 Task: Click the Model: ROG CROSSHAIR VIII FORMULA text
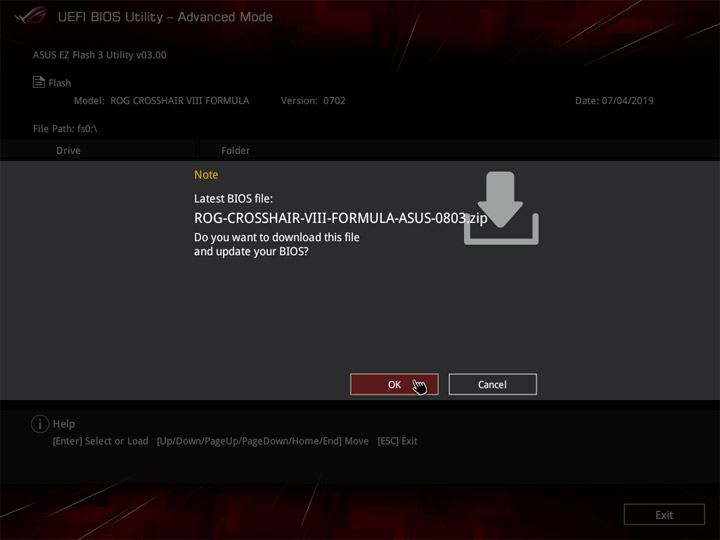point(162,101)
